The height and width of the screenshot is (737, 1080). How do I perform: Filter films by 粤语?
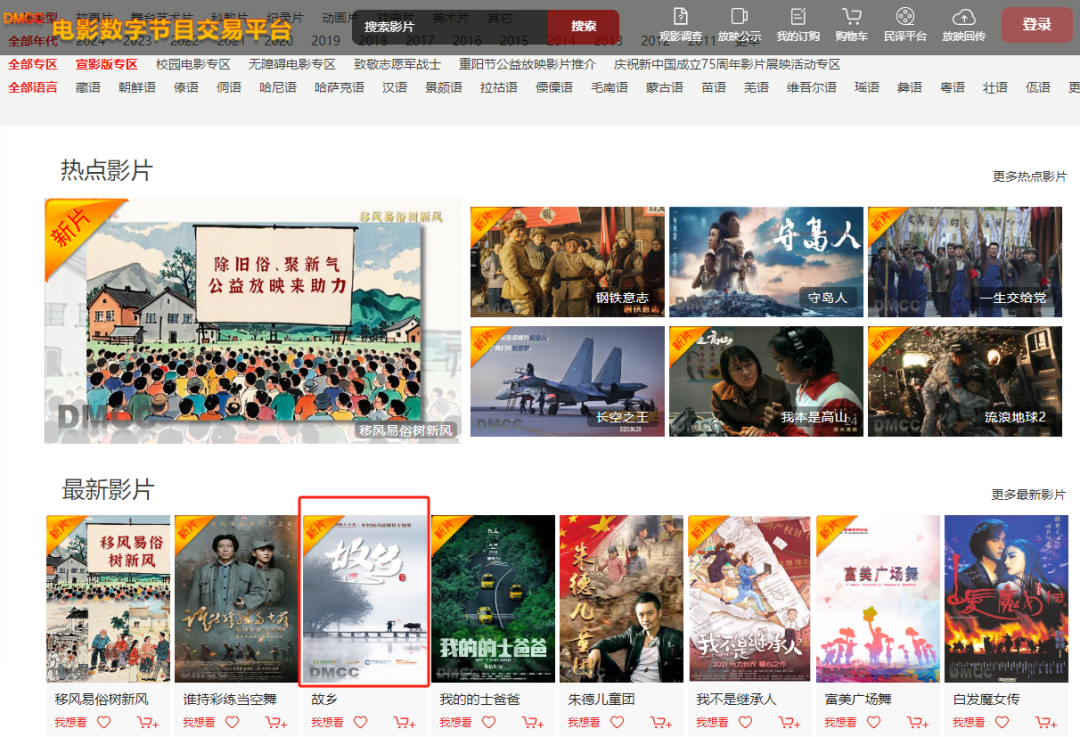pos(953,87)
